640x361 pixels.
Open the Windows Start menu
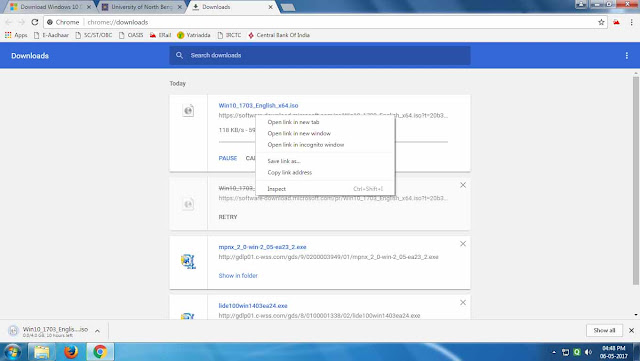(x=12, y=352)
